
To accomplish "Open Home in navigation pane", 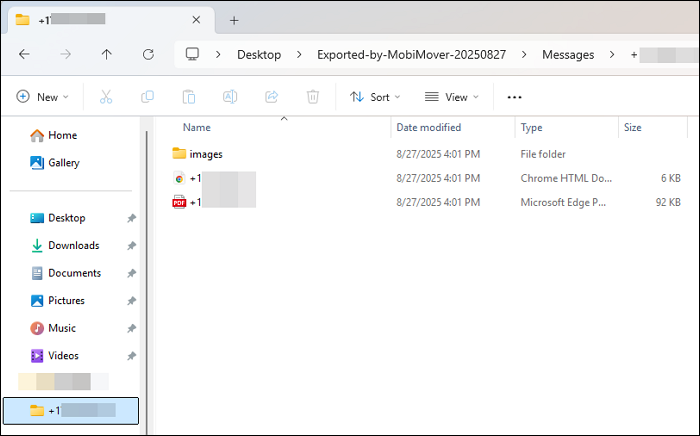I will tap(54, 135).
